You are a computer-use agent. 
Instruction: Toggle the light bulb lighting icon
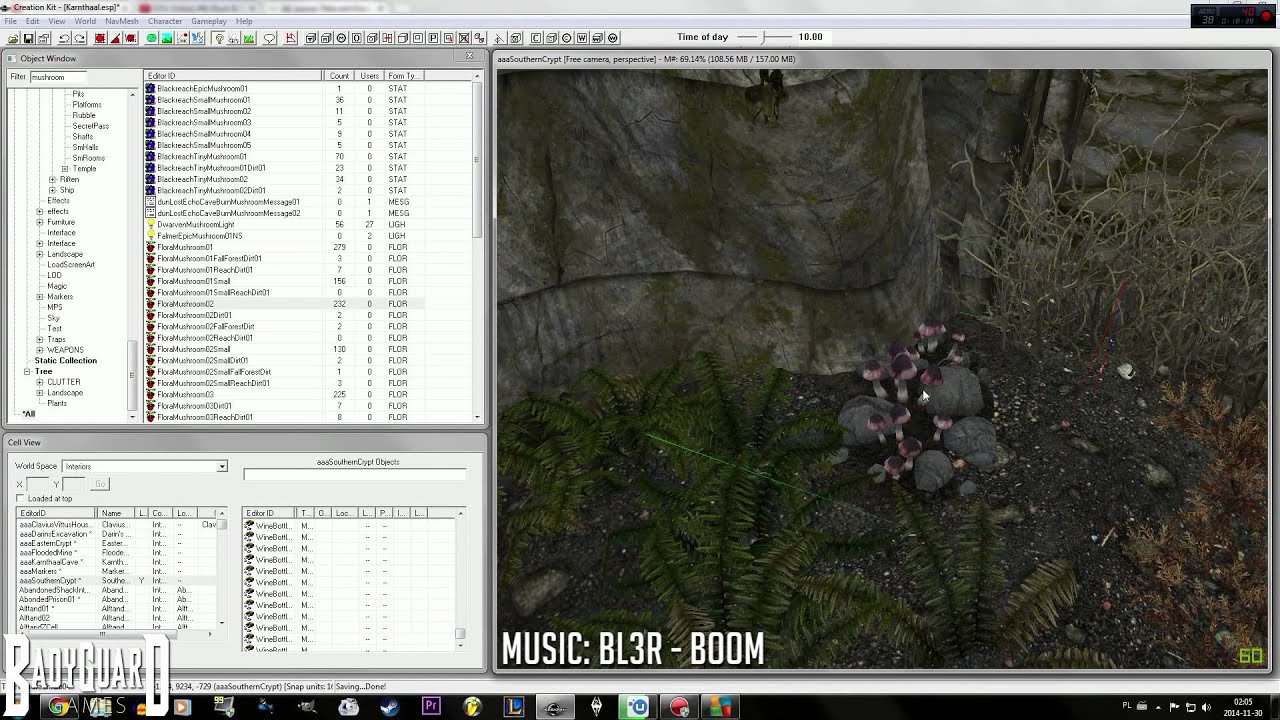[x=218, y=38]
